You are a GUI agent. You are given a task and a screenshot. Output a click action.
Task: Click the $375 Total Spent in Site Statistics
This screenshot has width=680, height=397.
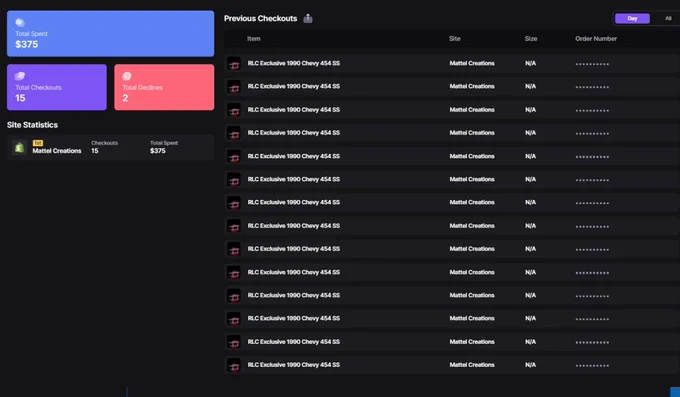tap(158, 151)
